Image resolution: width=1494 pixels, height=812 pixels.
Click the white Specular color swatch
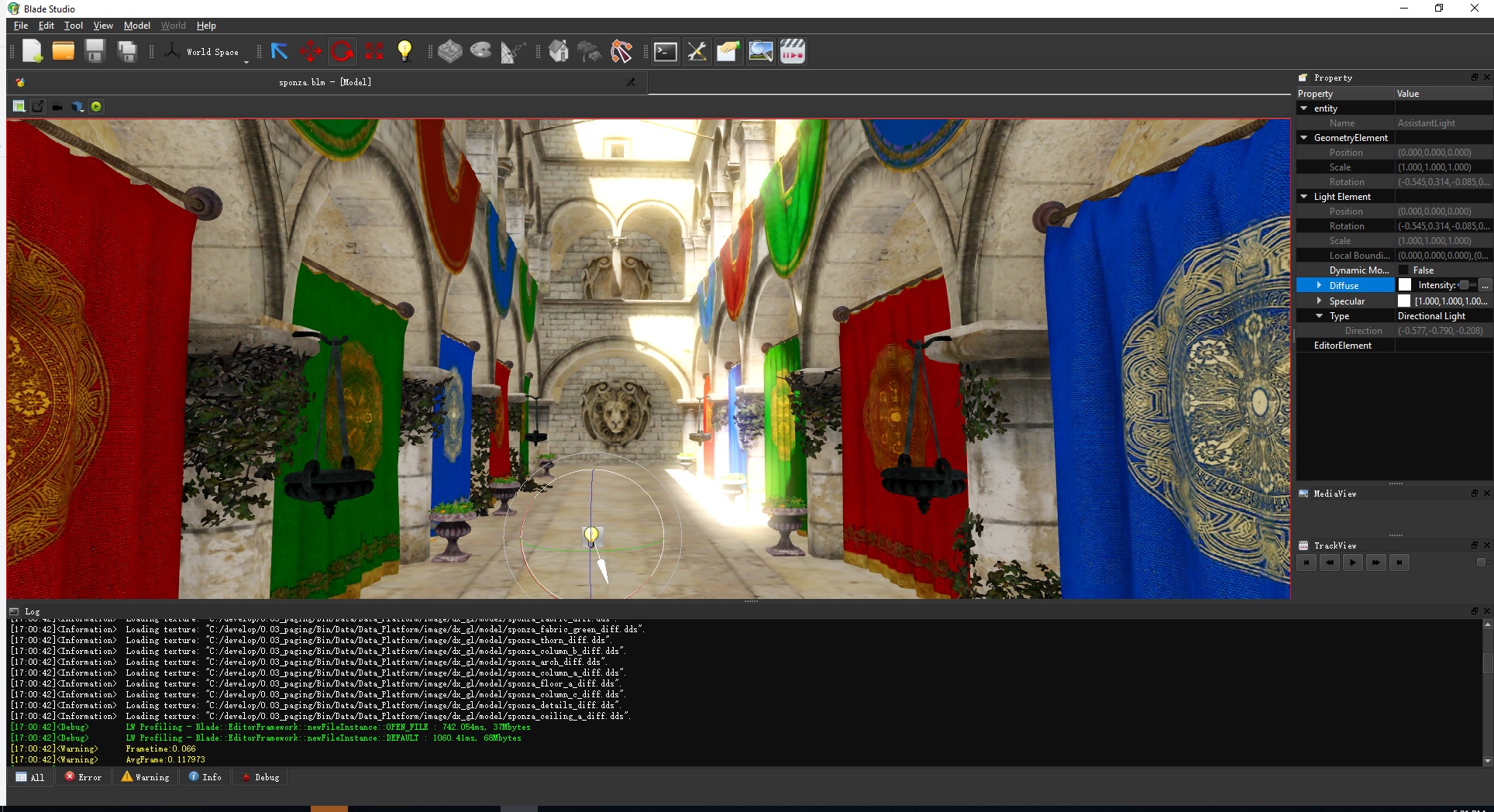[x=1404, y=301]
